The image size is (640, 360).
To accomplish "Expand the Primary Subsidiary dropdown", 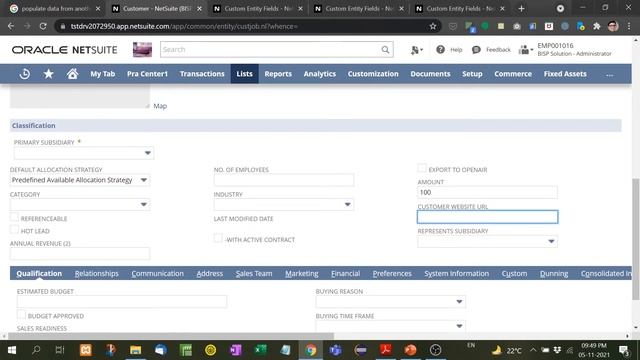I will 147,153.
